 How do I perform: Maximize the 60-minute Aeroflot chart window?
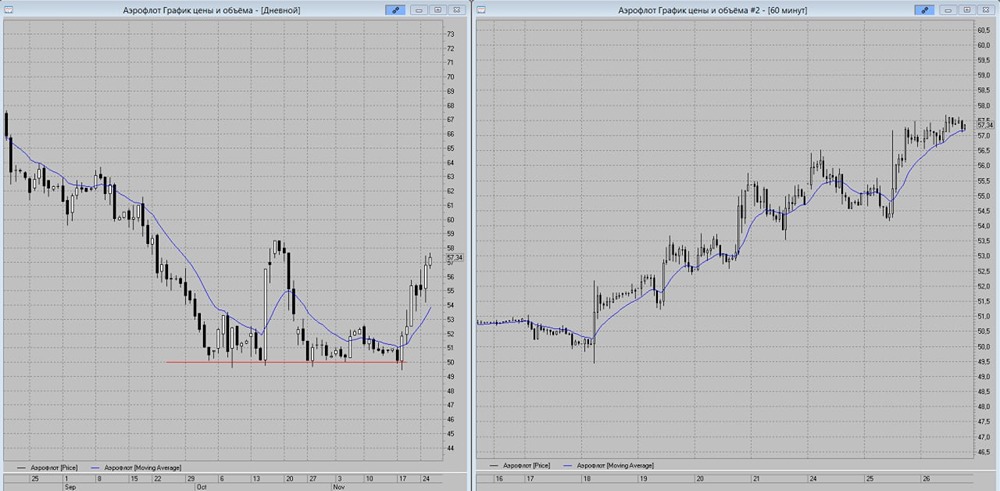(x=967, y=10)
